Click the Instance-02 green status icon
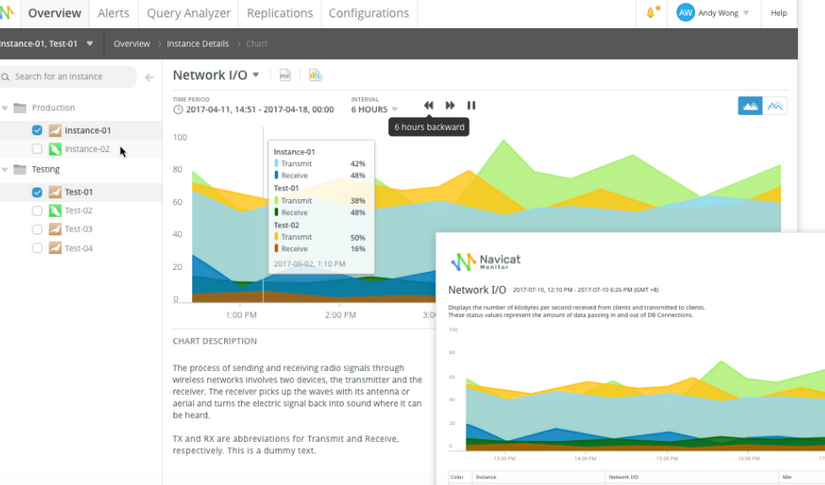This screenshot has height=485, width=825. [55, 149]
